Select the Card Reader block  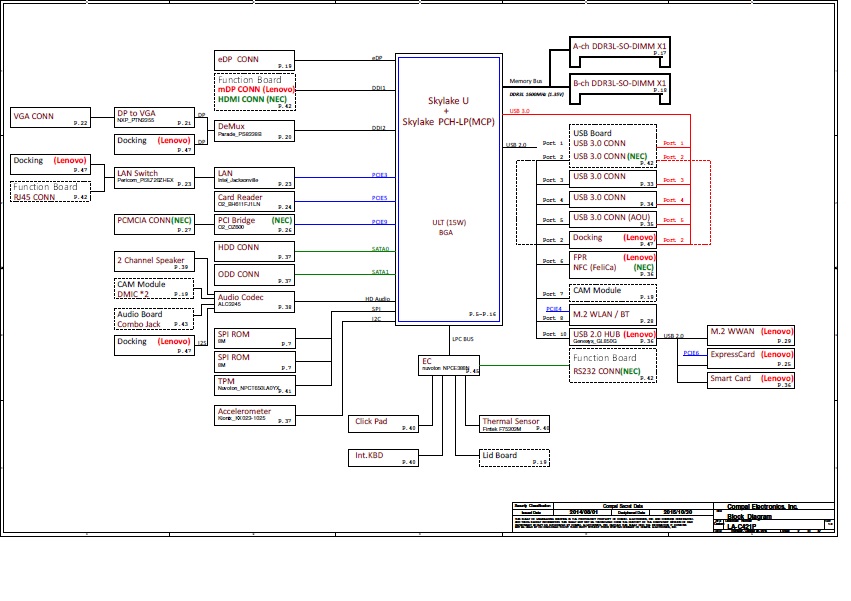(x=254, y=201)
